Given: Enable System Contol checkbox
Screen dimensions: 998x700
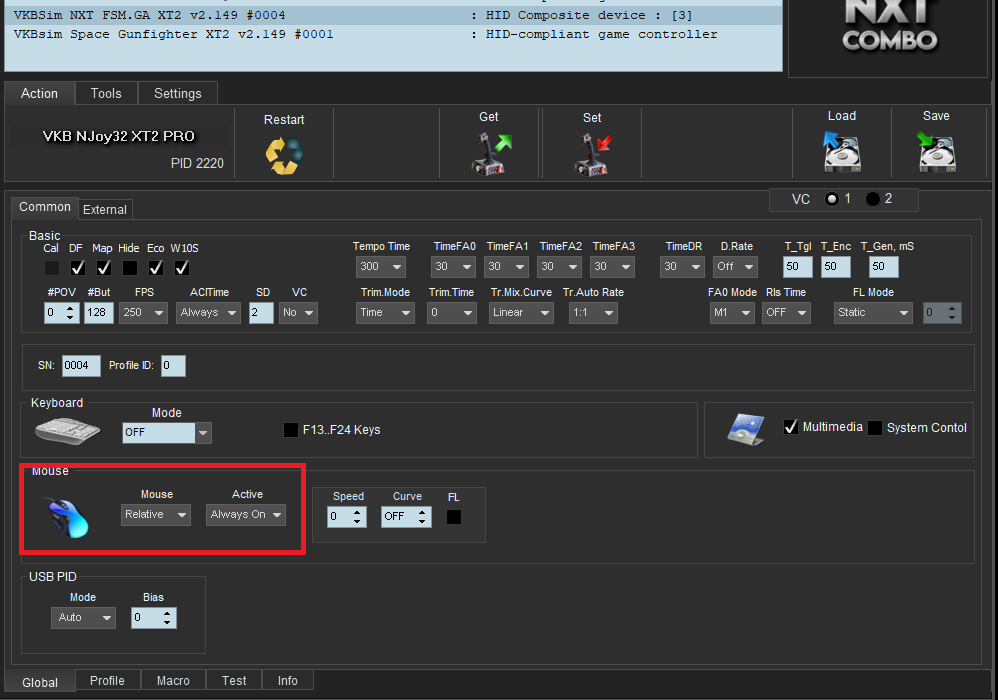Looking at the screenshot, I should [x=875, y=428].
